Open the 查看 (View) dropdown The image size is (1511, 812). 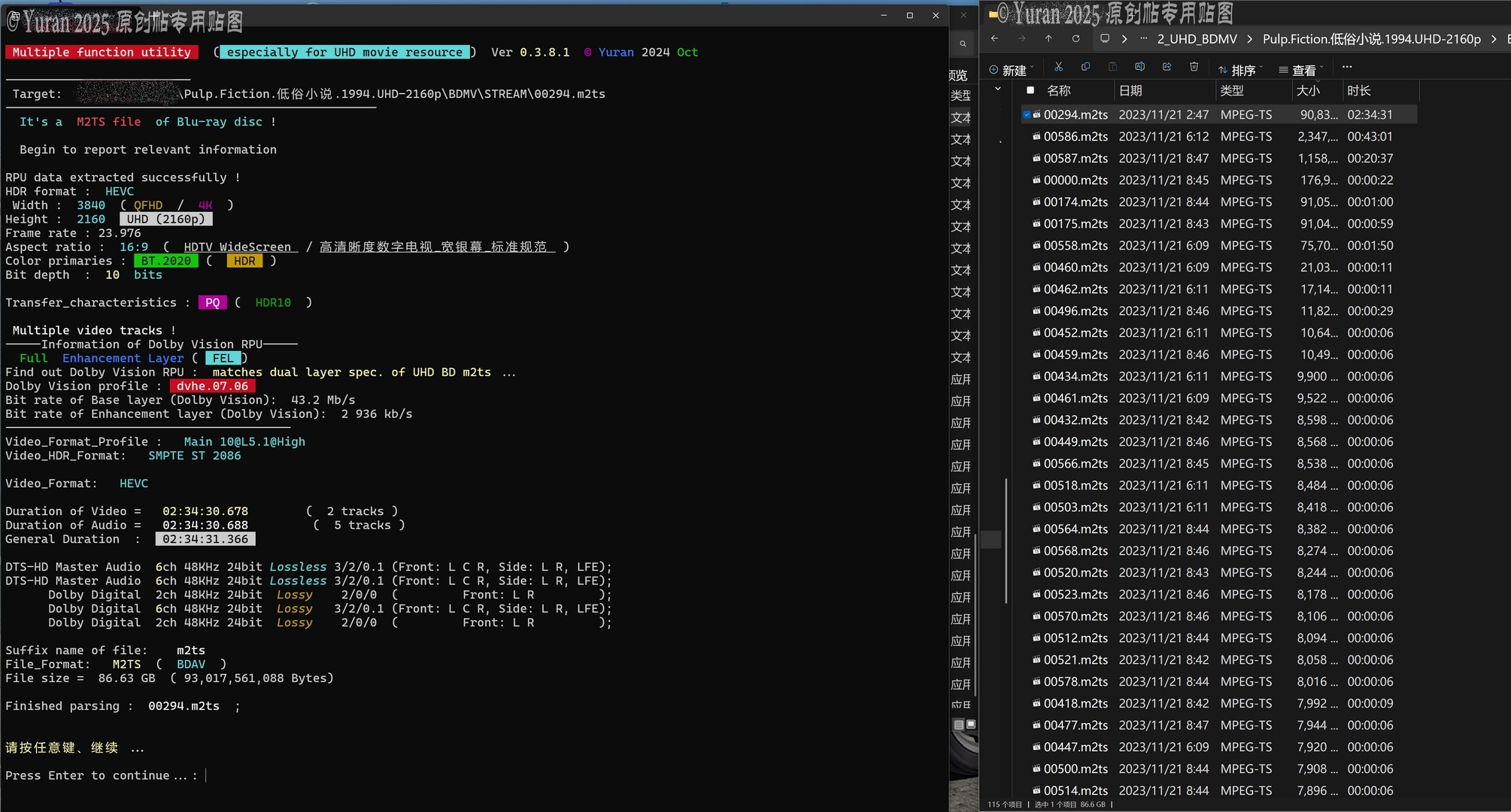(x=1301, y=70)
